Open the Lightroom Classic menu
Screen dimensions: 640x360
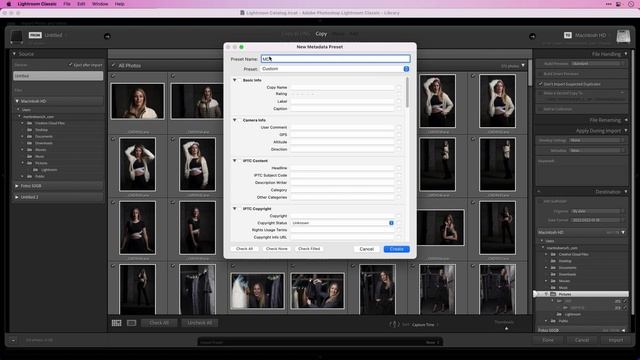pyautogui.click(x=37, y=4)
